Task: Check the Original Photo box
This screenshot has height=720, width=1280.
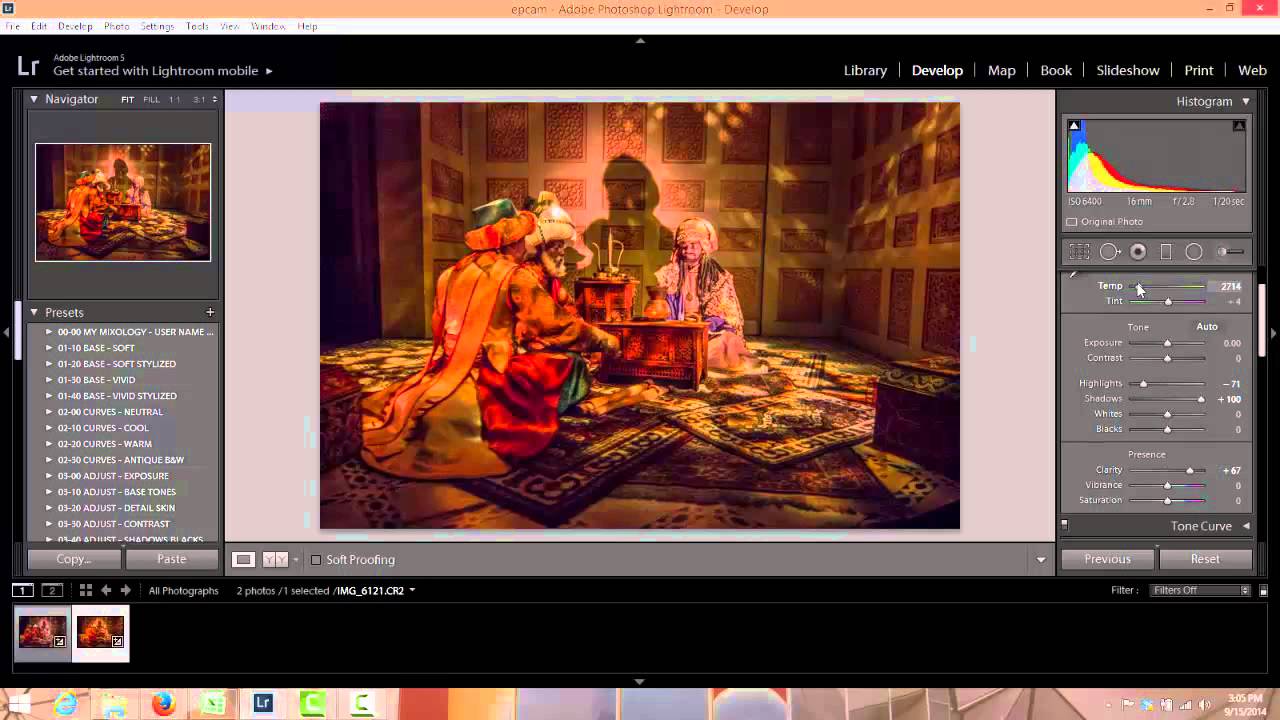Action: pyautogui.click(x=1072, y=222)
